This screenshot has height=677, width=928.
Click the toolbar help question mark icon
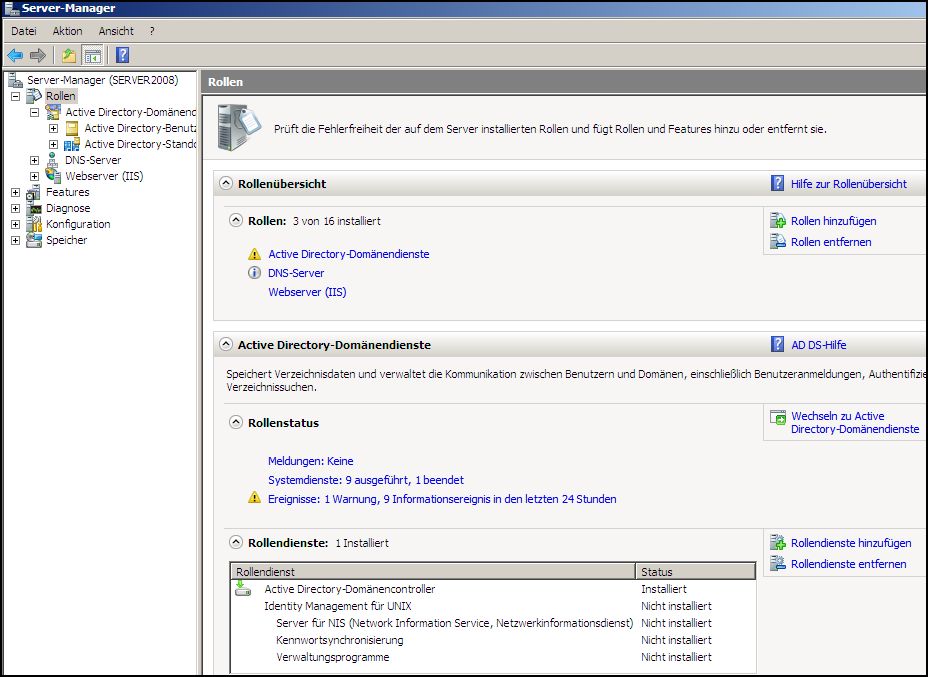[x=122, y=55]
